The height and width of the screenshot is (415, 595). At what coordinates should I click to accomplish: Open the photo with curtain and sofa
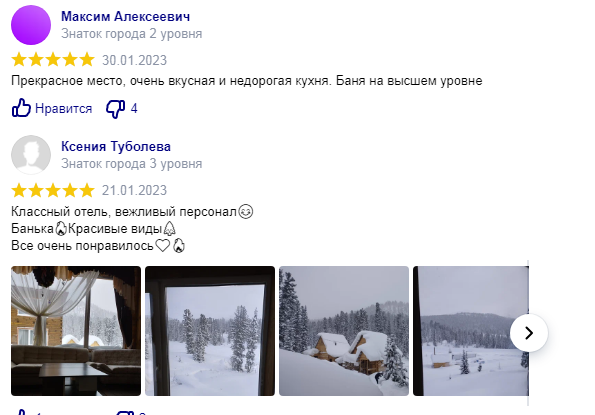[x=76, y=331]
